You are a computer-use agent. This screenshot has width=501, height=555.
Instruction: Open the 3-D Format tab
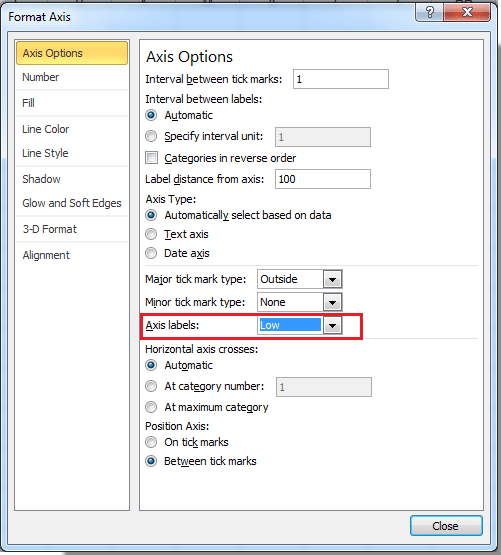(x=72, y=229)
